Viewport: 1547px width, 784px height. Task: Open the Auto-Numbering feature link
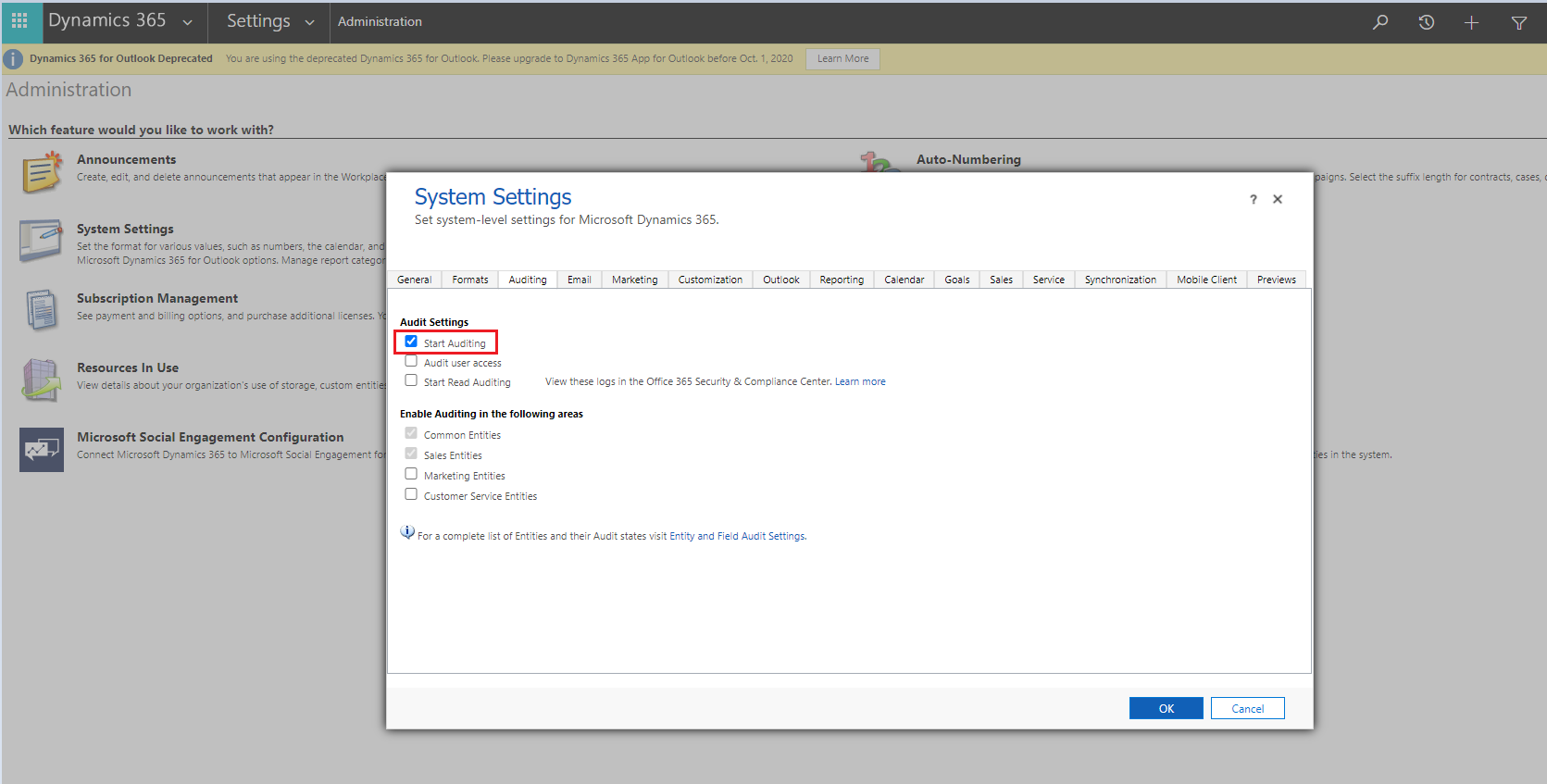click(x=968, y=159)
